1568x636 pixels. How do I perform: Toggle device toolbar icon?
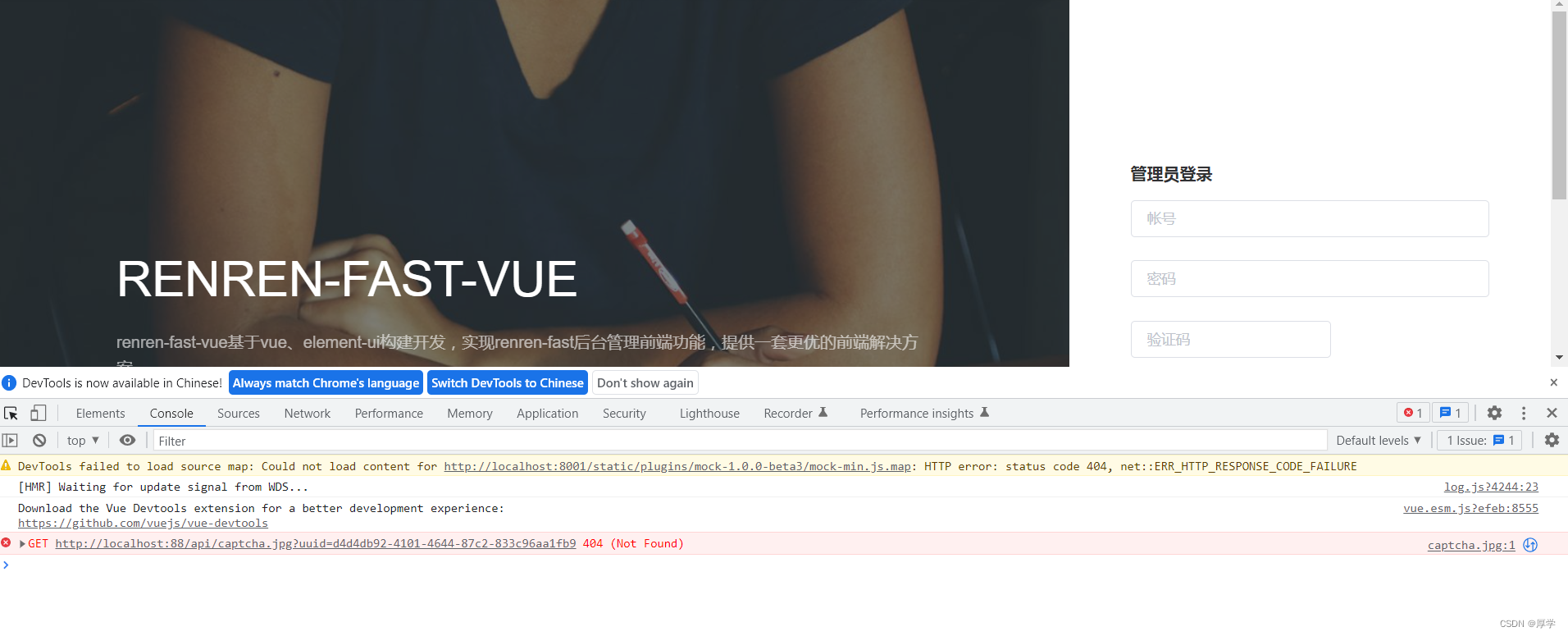(39, 414)
